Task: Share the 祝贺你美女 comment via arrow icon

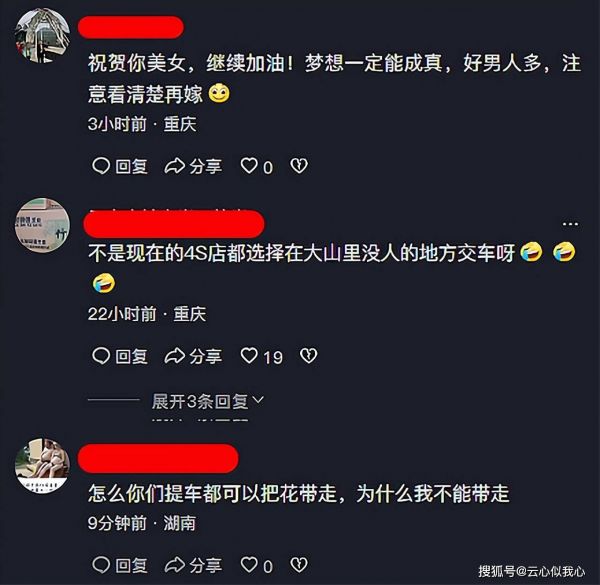Action: click(174, 166)
